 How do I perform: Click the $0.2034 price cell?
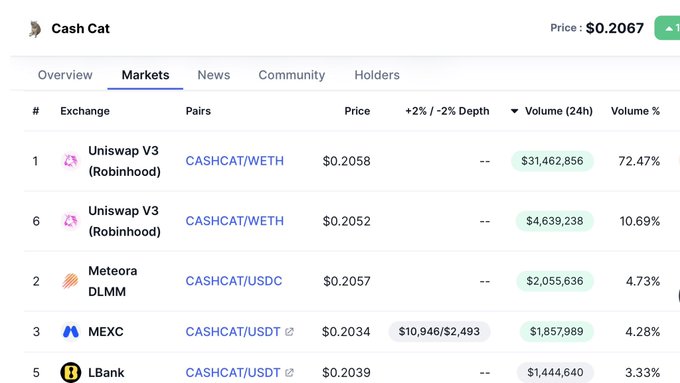click(x=346, y=332)
